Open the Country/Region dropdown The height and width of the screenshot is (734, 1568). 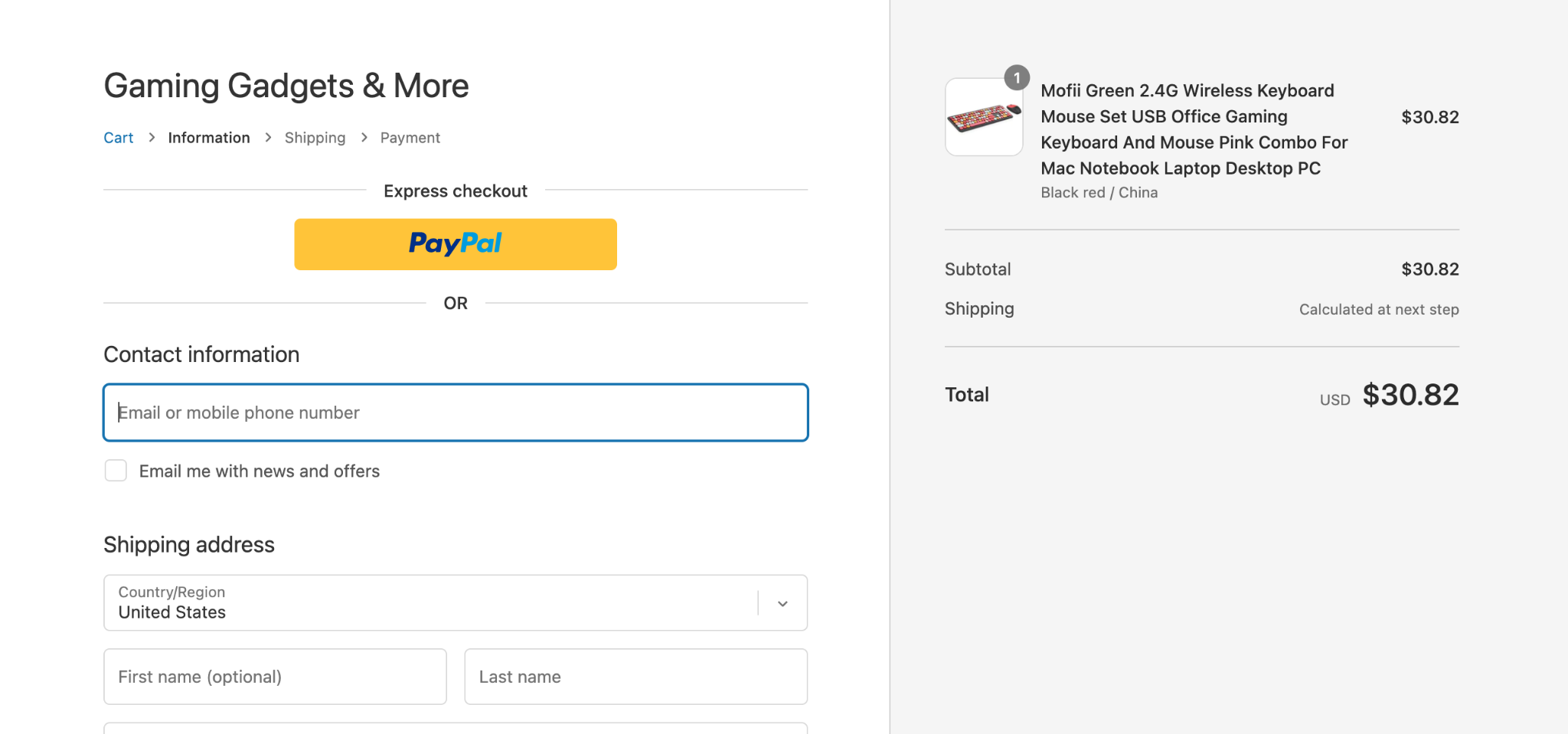click(x=429, y=603)
